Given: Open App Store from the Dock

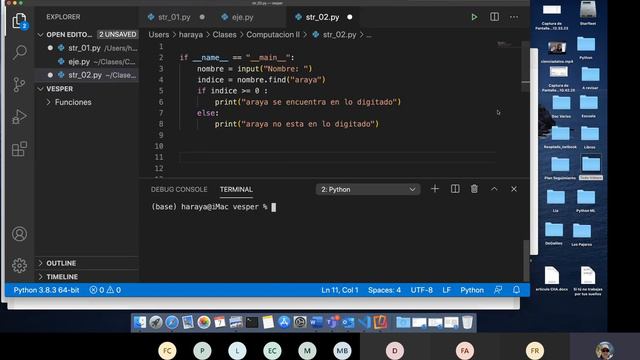Looking at the screenshot, I should click(x=284, y=322).
